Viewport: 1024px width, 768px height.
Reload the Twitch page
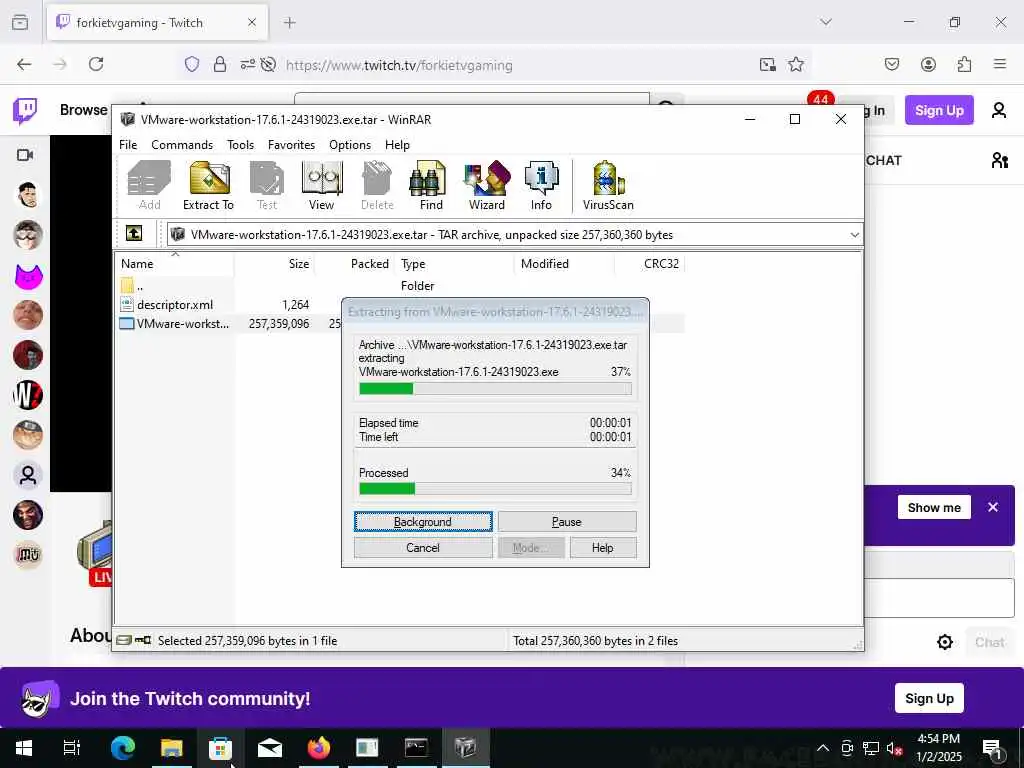(x=96, y=64)
